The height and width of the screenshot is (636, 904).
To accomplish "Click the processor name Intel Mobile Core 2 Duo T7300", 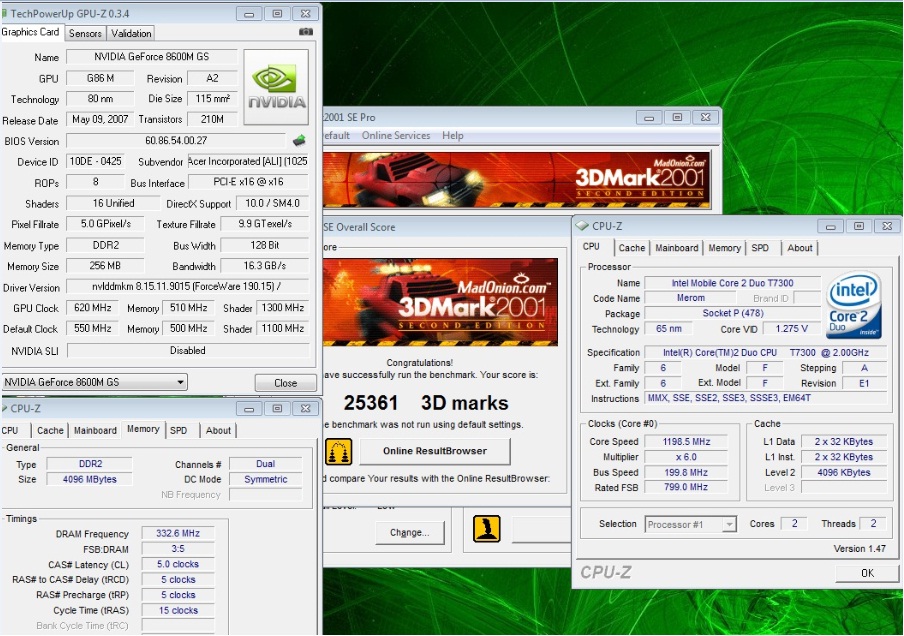I will tap(732, 283).
